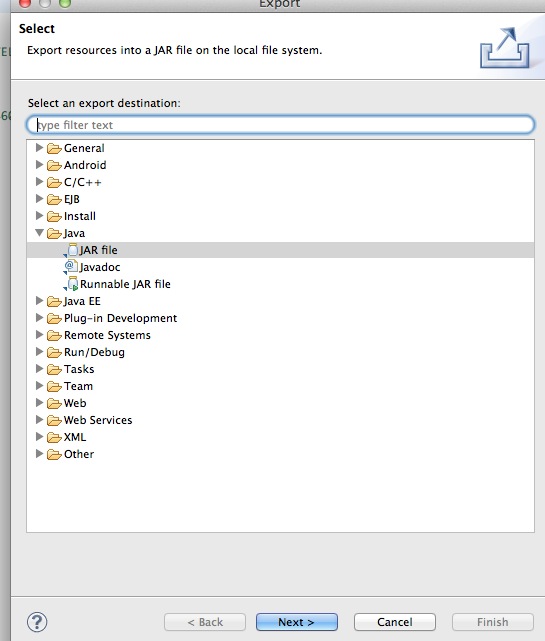The width and height of the screenshot is (545, 641).
Task: Focus the type filter text field
Action: coord(280,125)
